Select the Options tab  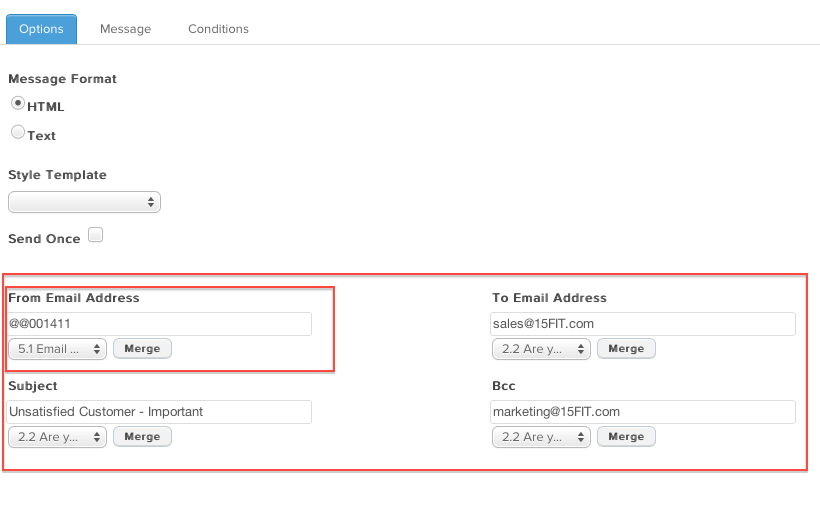pyautogui.click(x=41, y=29)
